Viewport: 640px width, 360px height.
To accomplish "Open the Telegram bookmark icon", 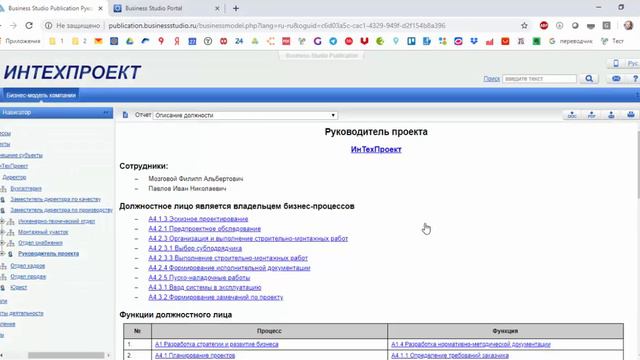I will coord(333,41).
